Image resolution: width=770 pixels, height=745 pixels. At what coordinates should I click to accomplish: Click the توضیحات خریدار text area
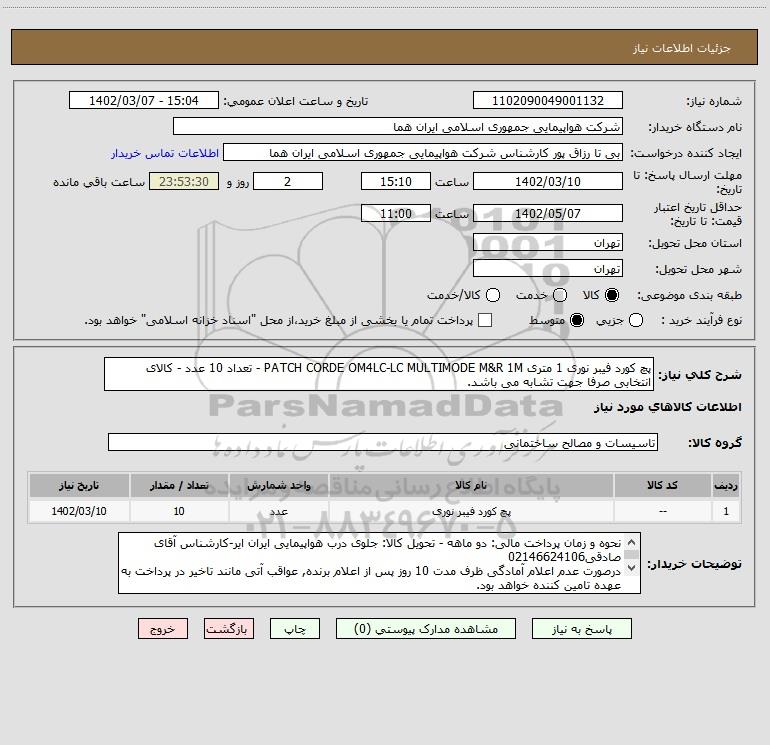click(379, 563)
